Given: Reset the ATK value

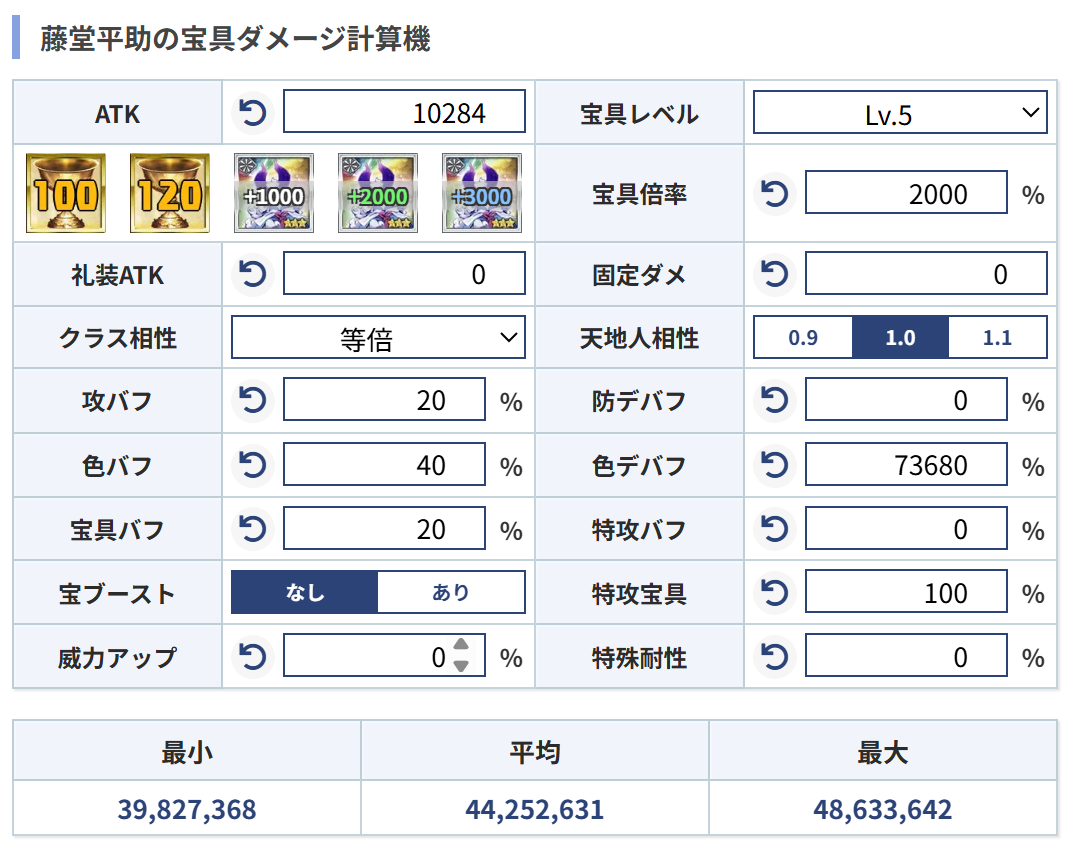Looking at the screenshot, I should coord(252,112).
